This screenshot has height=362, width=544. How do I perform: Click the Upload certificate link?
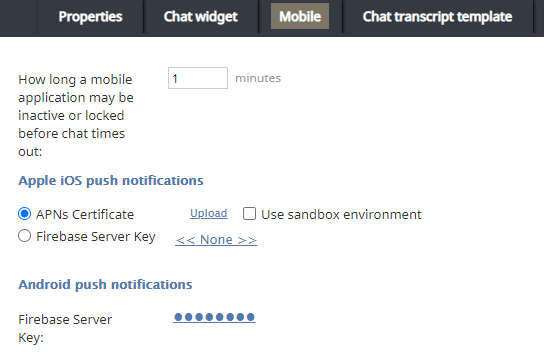pos(209,213)
